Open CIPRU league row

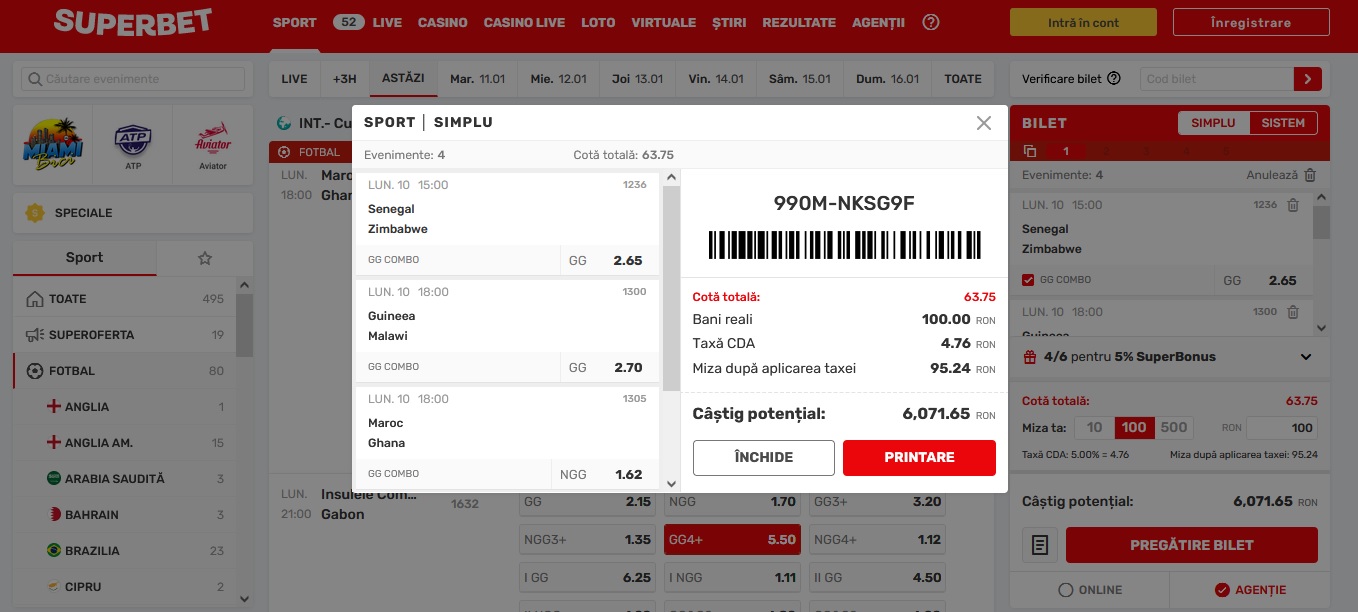125,587
